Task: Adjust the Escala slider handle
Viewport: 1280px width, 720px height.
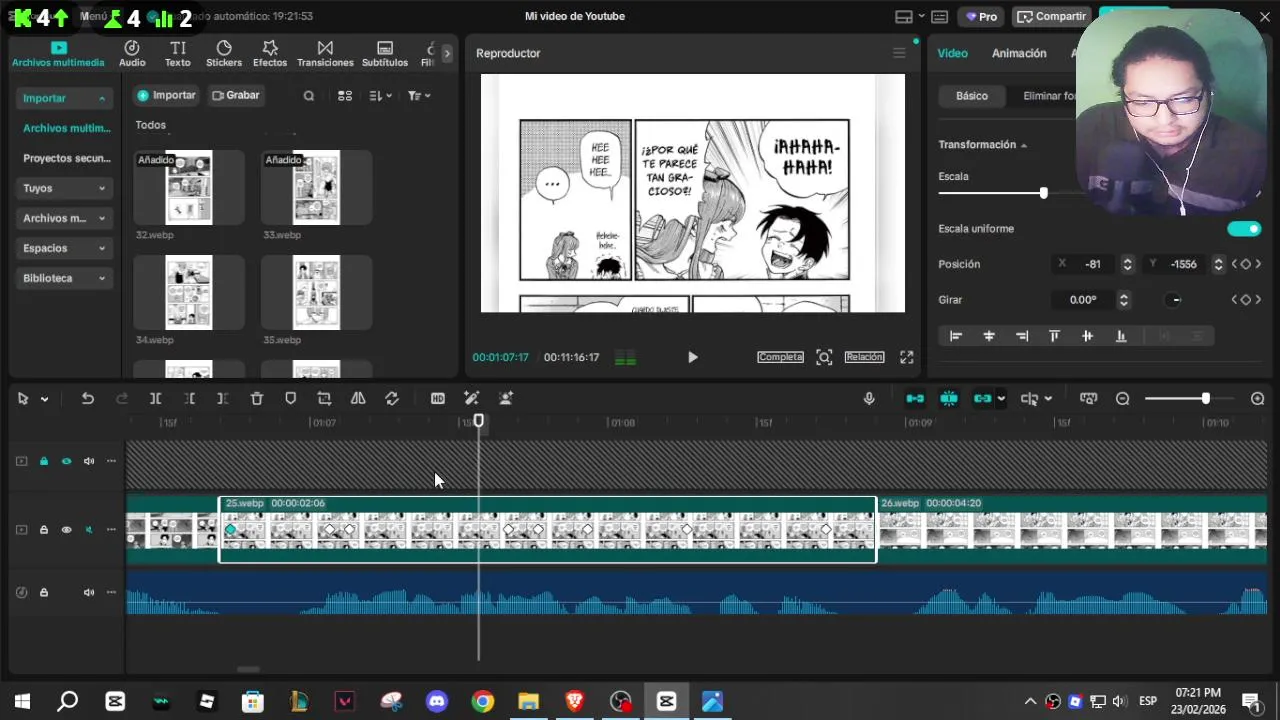Action: click(1043, 193)
